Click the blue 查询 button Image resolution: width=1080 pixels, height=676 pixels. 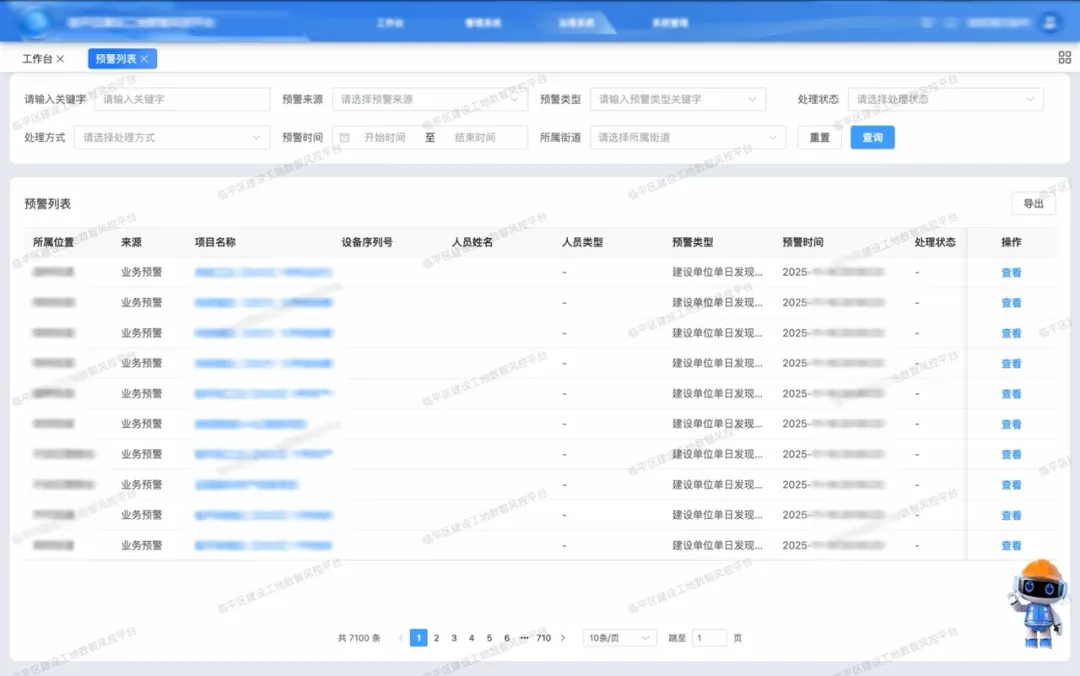coord(872,137)
